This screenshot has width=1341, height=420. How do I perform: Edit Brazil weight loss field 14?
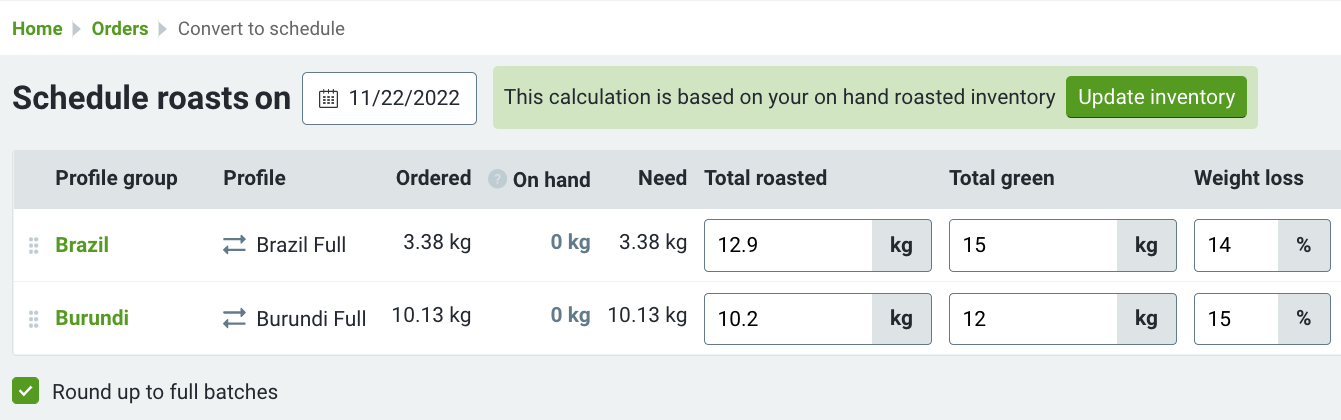tap(1237, 245)
